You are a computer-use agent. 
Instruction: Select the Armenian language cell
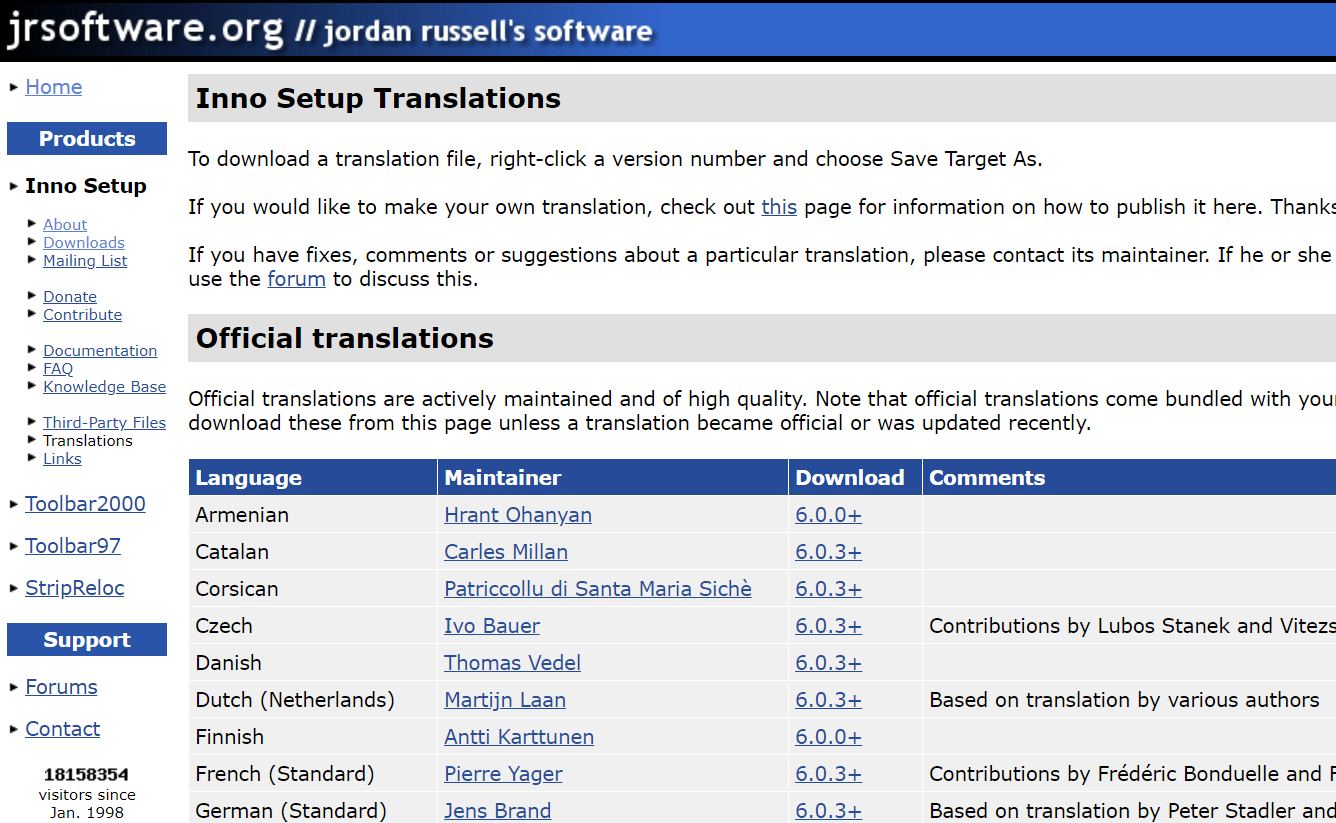coord(312,515)
